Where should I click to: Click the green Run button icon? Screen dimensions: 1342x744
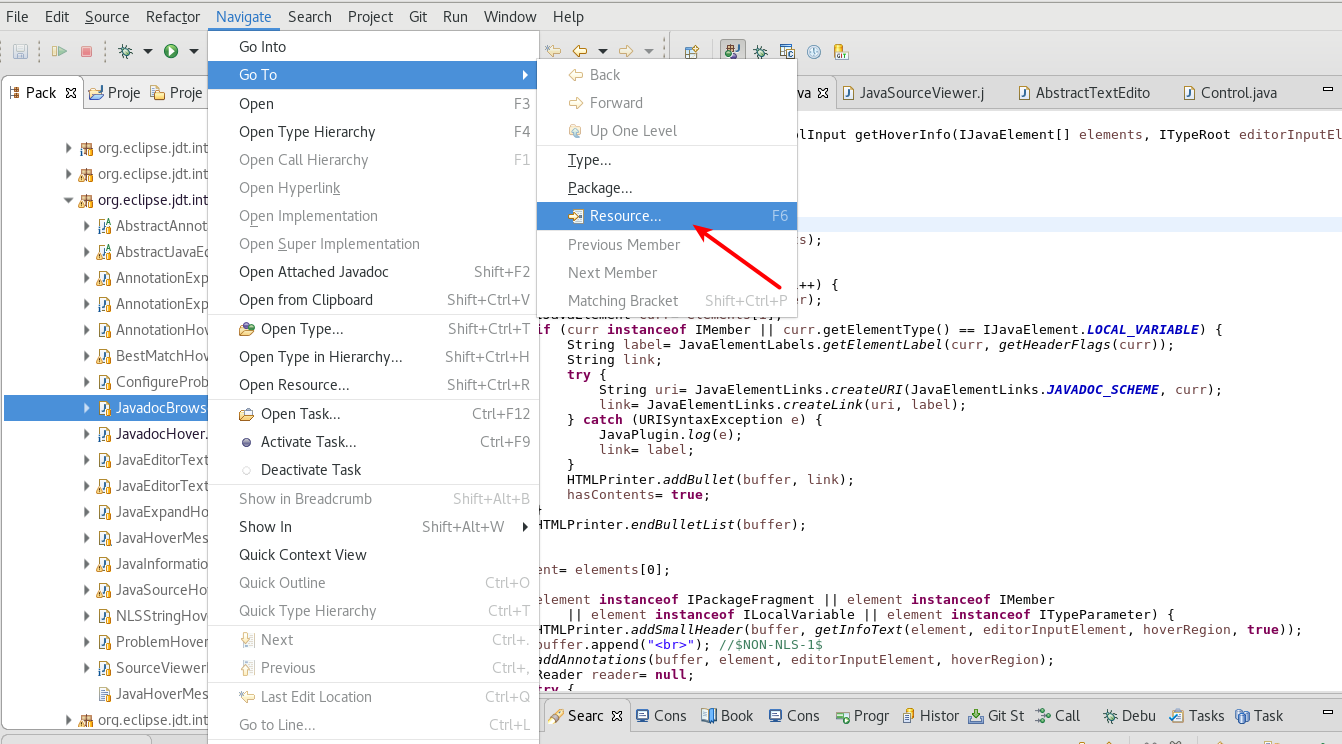click(x=171, y=51)
